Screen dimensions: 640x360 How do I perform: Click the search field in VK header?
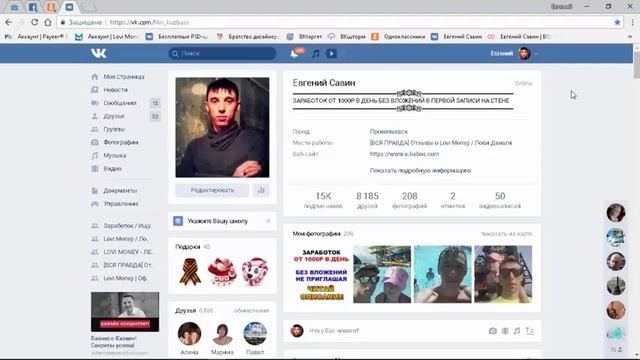click(x=222, y=53)
